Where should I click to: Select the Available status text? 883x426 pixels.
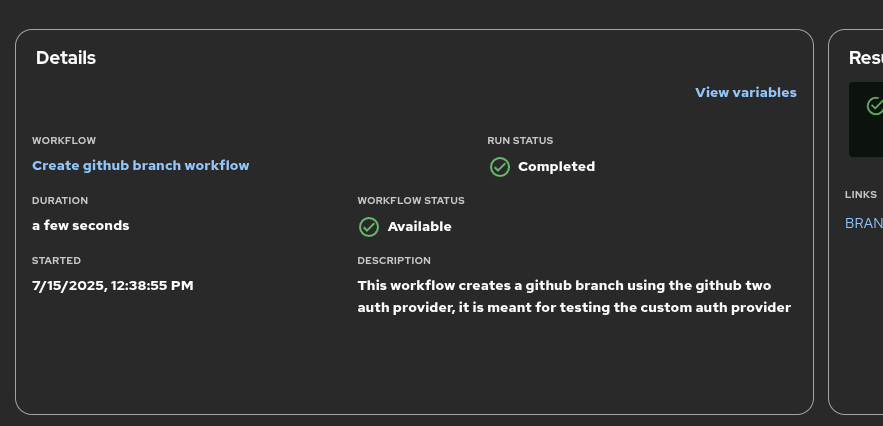420,227
